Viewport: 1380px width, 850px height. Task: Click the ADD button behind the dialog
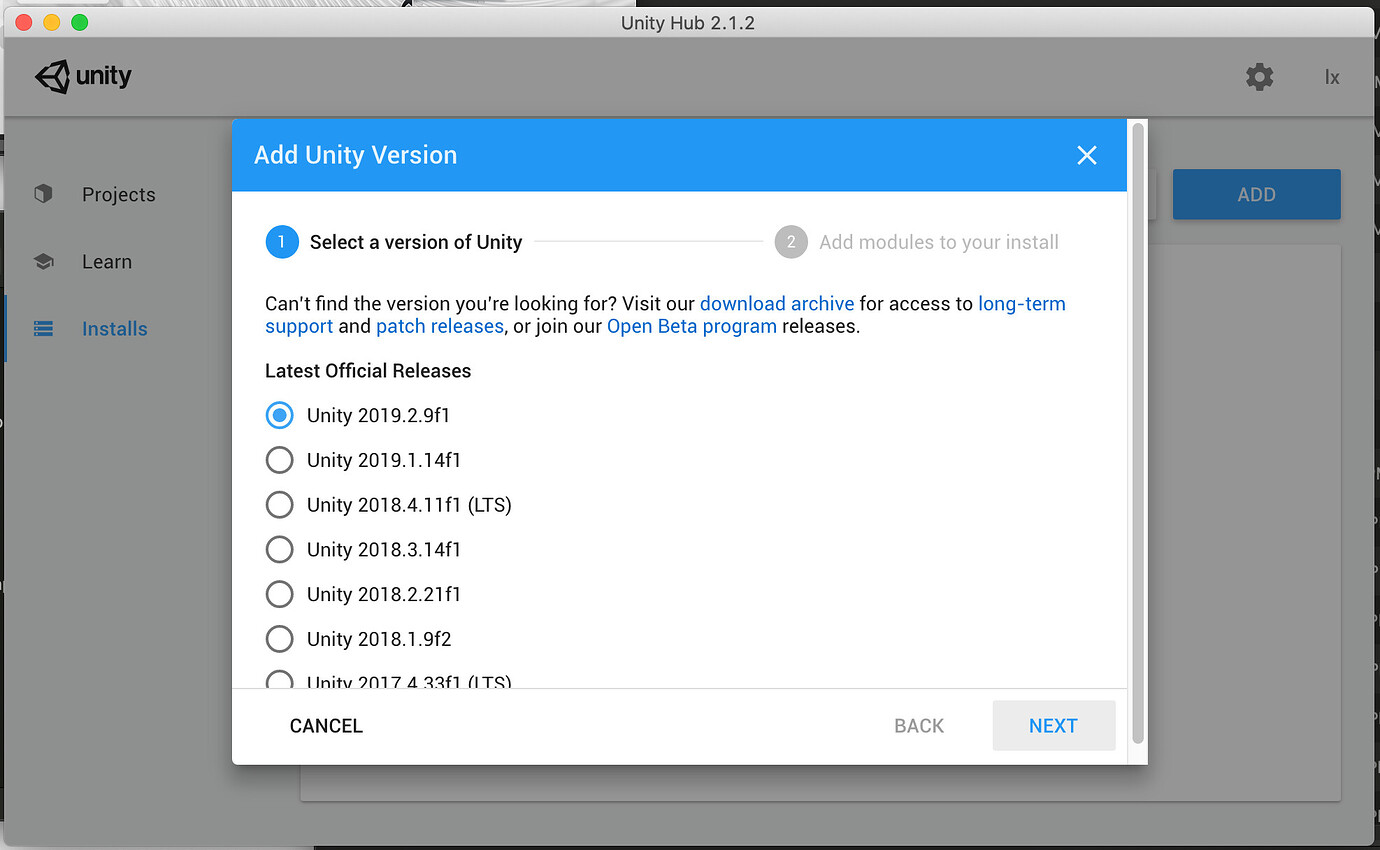pos(1256,194)
